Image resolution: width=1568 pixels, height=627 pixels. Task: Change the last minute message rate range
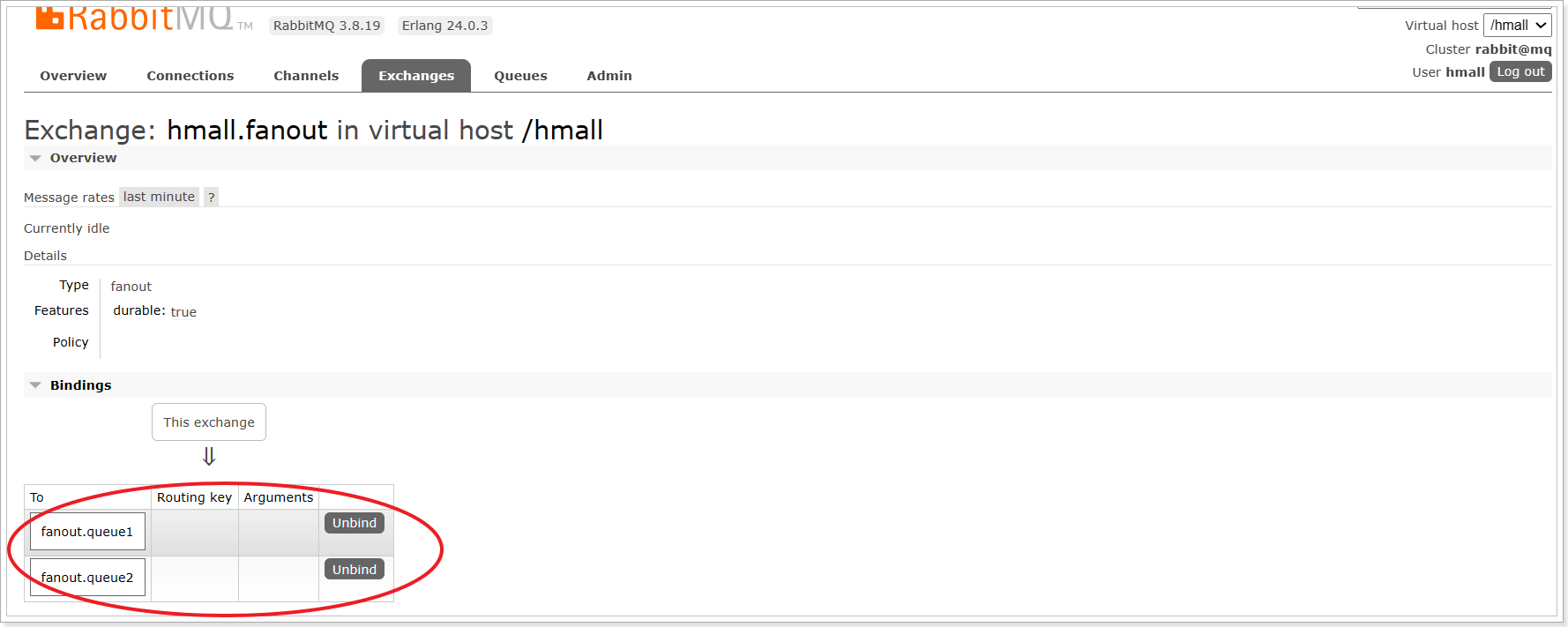(x=159, y=197)
